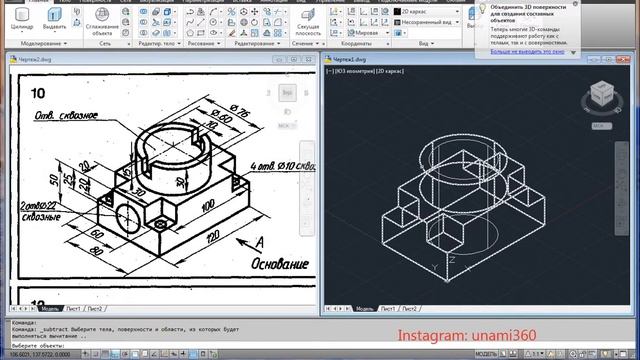Viewport: 640px width, 360px height.
Task: Open МСК menu below ViewCube in Чертеж1.dwg
Action: pos(602,126)
